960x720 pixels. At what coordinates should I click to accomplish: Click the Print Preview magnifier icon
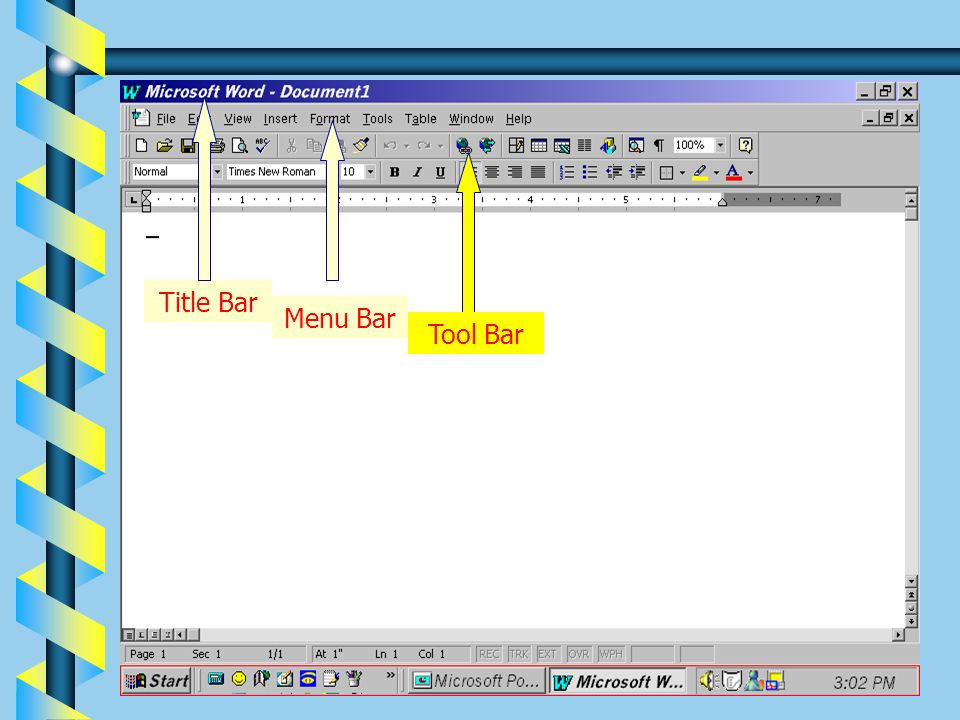[x=240, y=146]
